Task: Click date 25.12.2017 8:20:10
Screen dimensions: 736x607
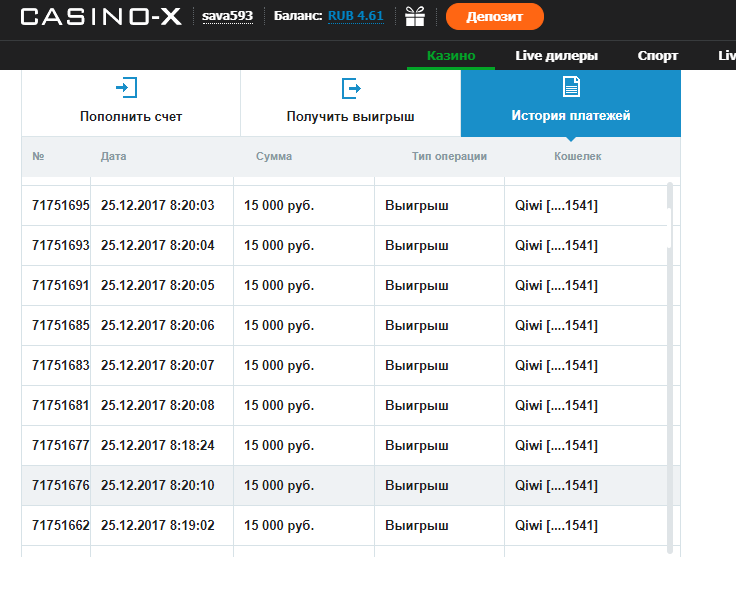Action: pyautogui.click(x=158, y=485)
